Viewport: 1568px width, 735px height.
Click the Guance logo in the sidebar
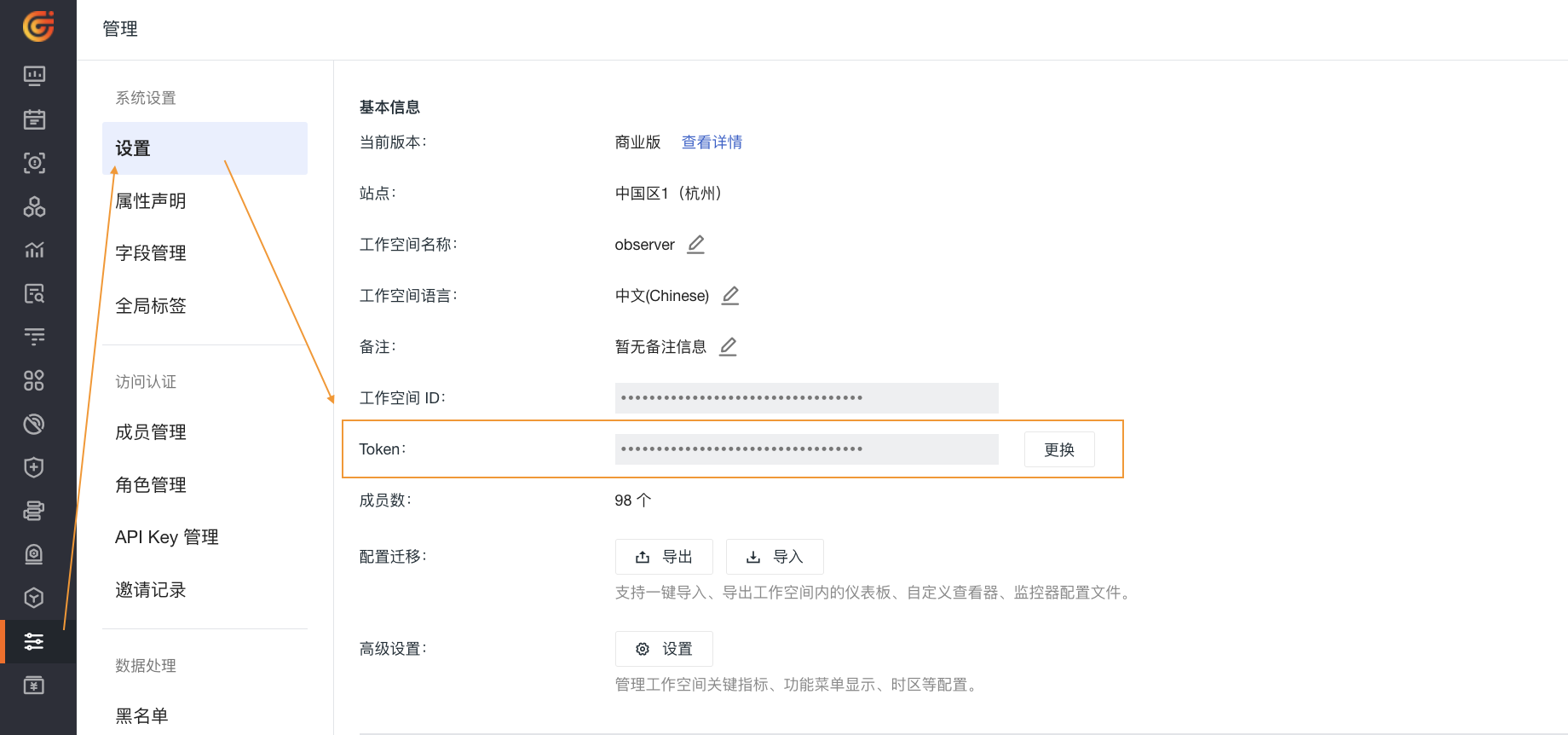(37, 26)
